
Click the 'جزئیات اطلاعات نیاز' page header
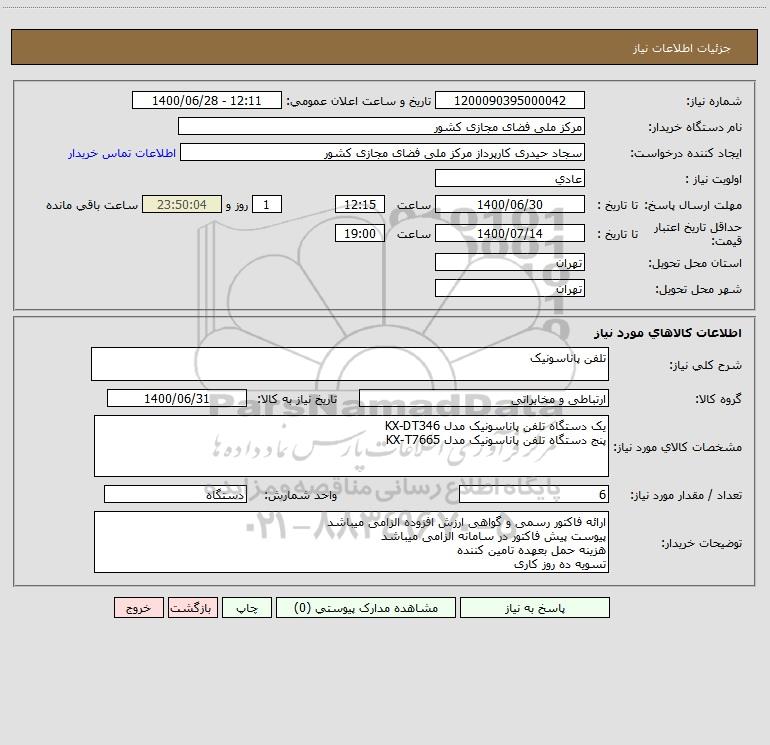[x=682, y=48]
